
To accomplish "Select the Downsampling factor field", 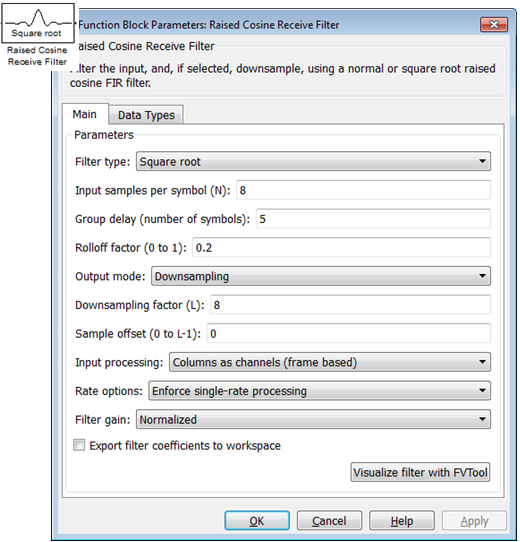I will click(351, 305).
